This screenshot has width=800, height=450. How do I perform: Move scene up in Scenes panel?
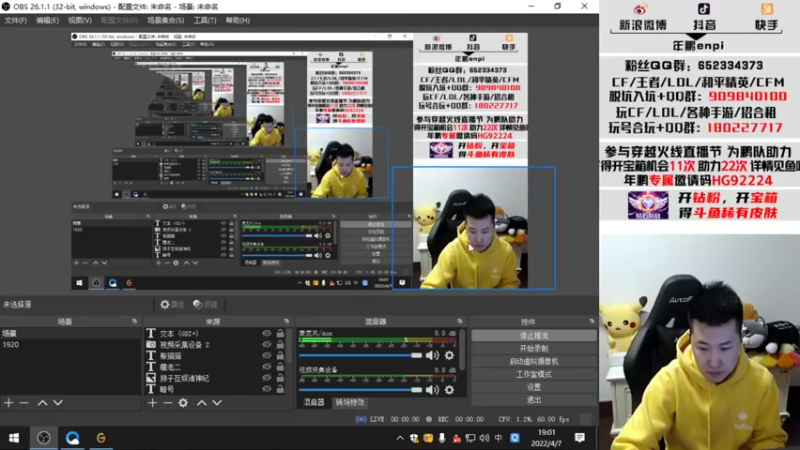click(x=42, y=403)
